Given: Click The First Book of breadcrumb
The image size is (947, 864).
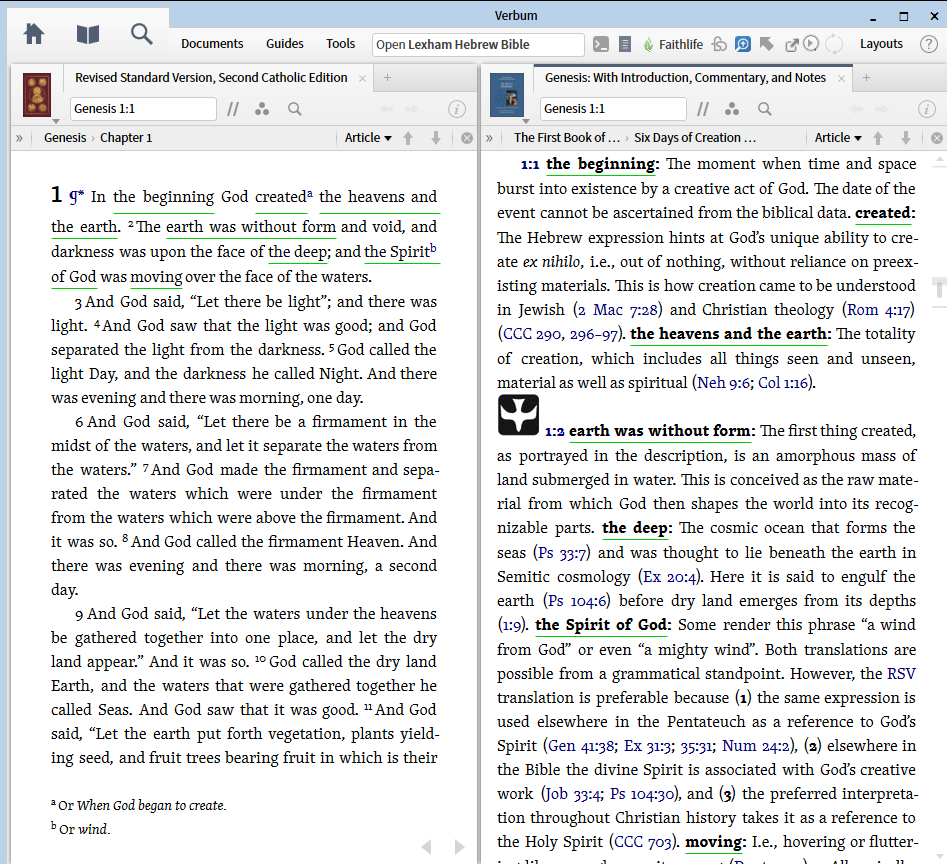Looking at the screenshot, I should 567,138.
